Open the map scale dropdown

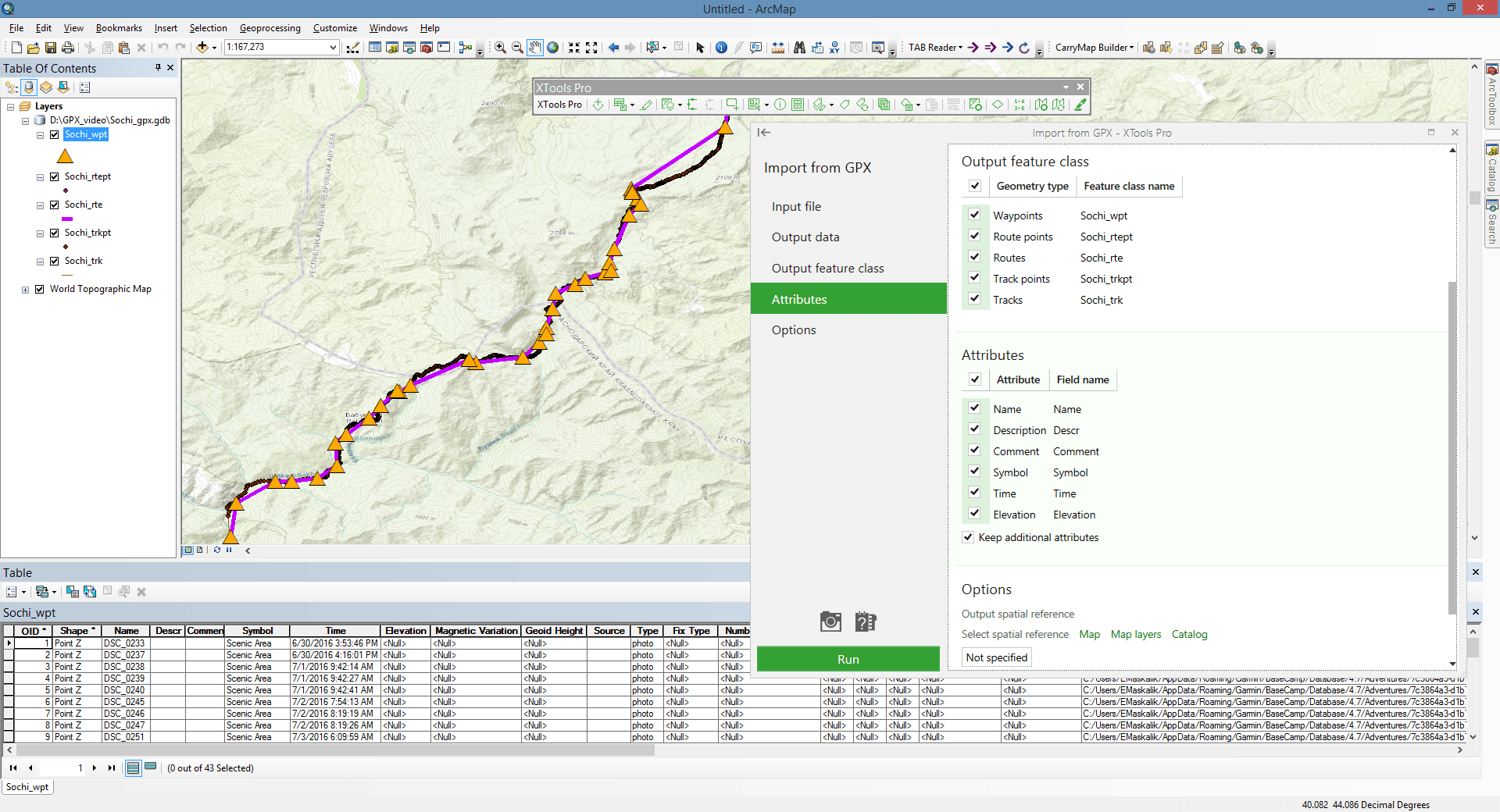[333, 48]
